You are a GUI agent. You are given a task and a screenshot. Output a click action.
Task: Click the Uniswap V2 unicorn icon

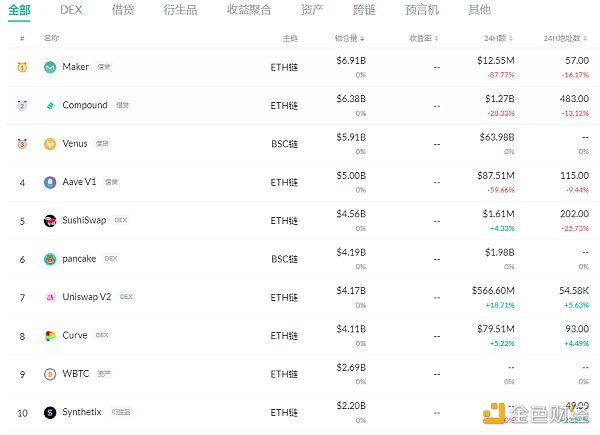(50, 297)
